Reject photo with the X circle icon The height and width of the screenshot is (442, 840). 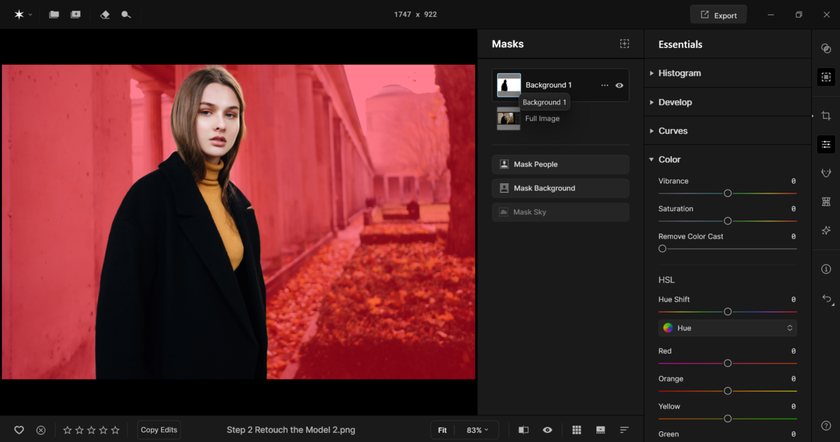41,430
